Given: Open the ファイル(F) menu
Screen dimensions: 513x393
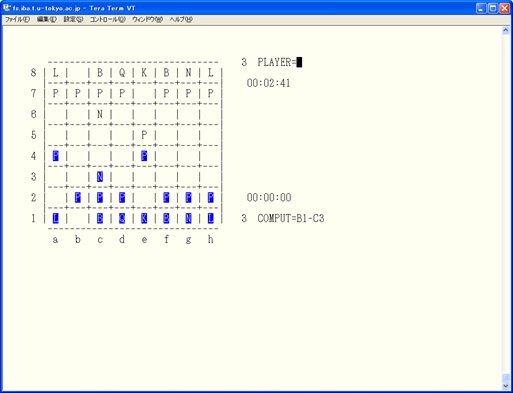Looking at the screenshot, I should [x=17, y=19].
